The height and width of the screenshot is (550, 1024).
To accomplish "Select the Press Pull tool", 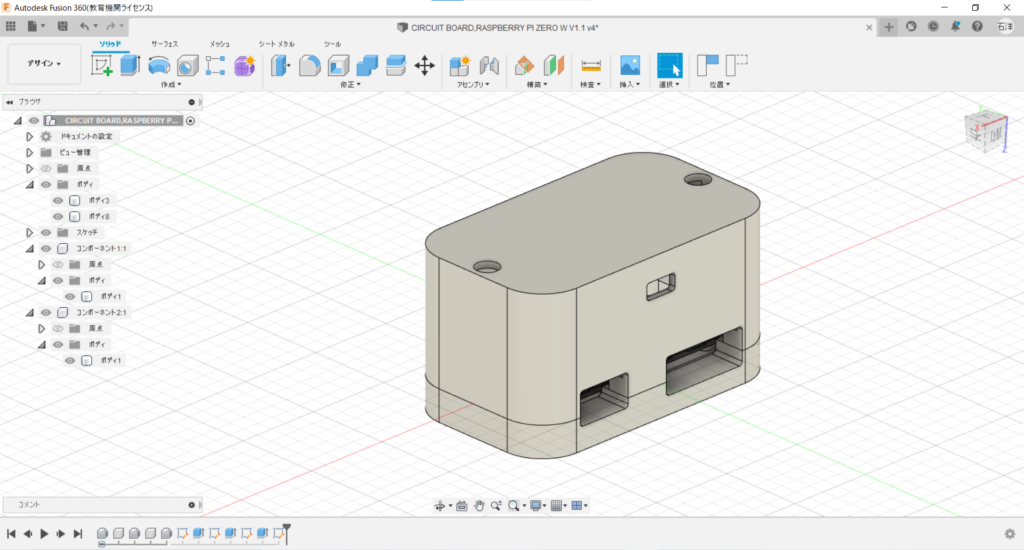I will point(281,65).
